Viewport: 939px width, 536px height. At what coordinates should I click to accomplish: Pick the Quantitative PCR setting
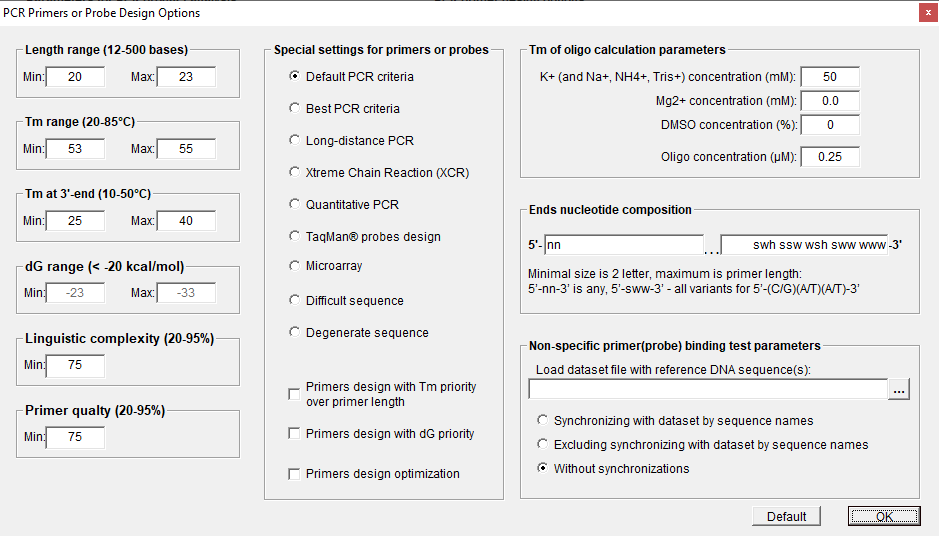(294, 204)
